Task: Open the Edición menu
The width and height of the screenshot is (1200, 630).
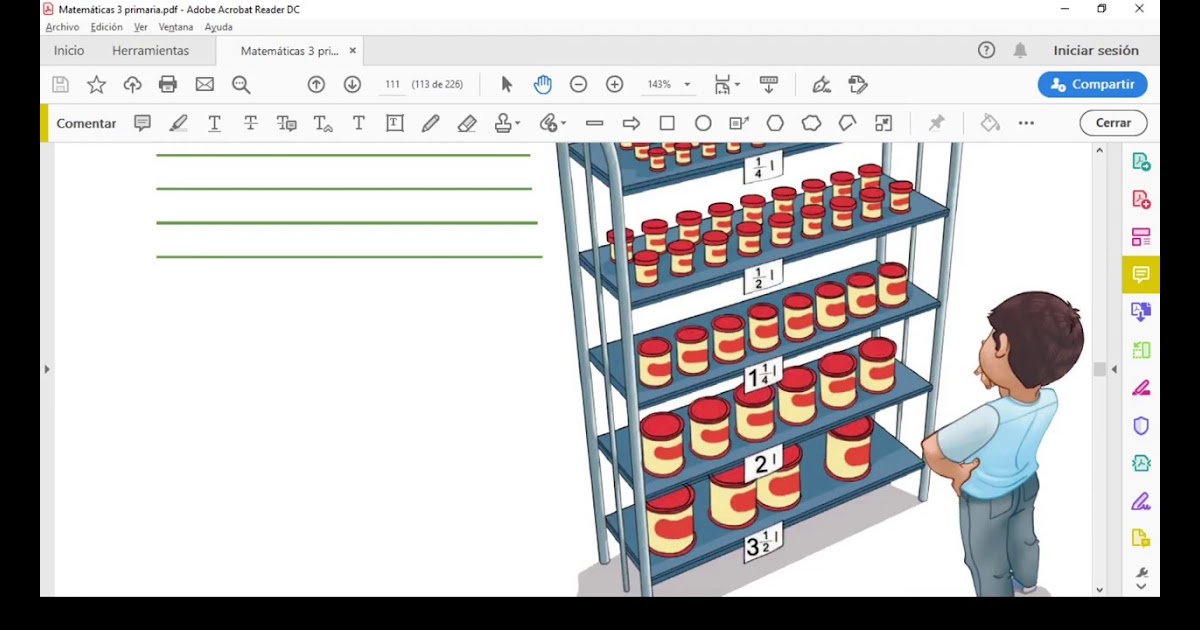Action: click(x=106, y=27)
